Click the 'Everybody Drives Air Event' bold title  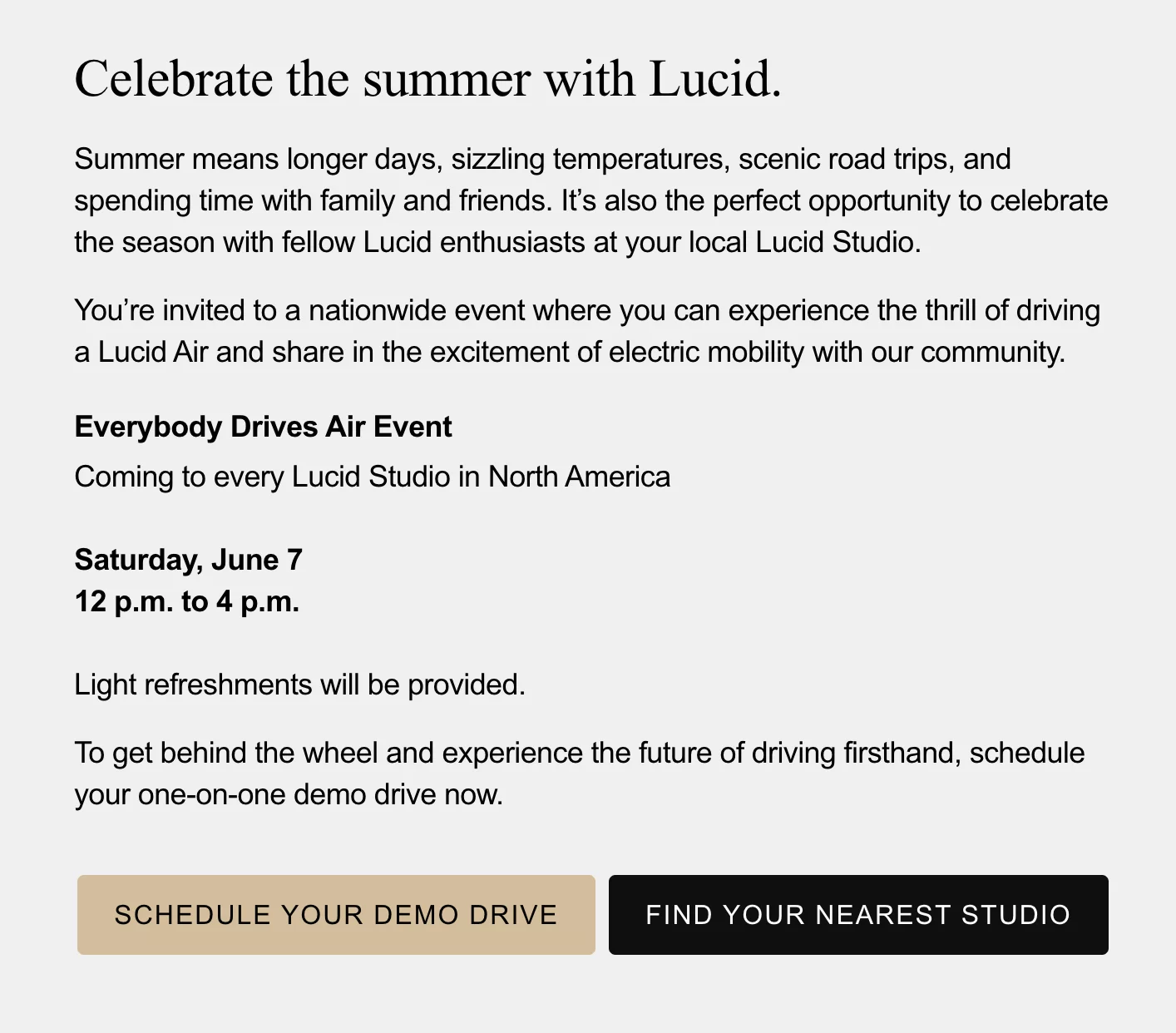coord(263,427)
